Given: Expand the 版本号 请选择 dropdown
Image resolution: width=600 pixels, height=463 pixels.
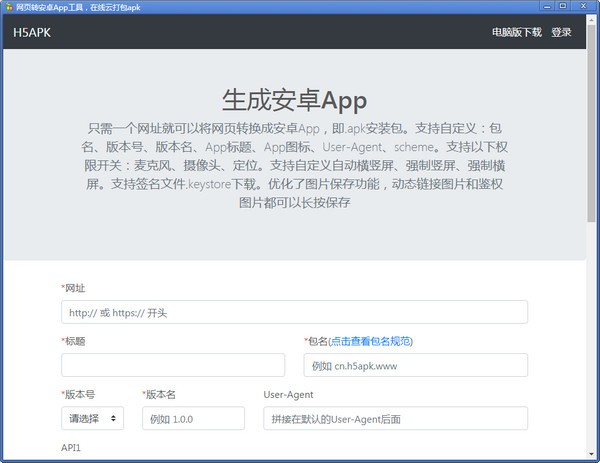Looking at the screenshot, I should click(x=92, y=418).
